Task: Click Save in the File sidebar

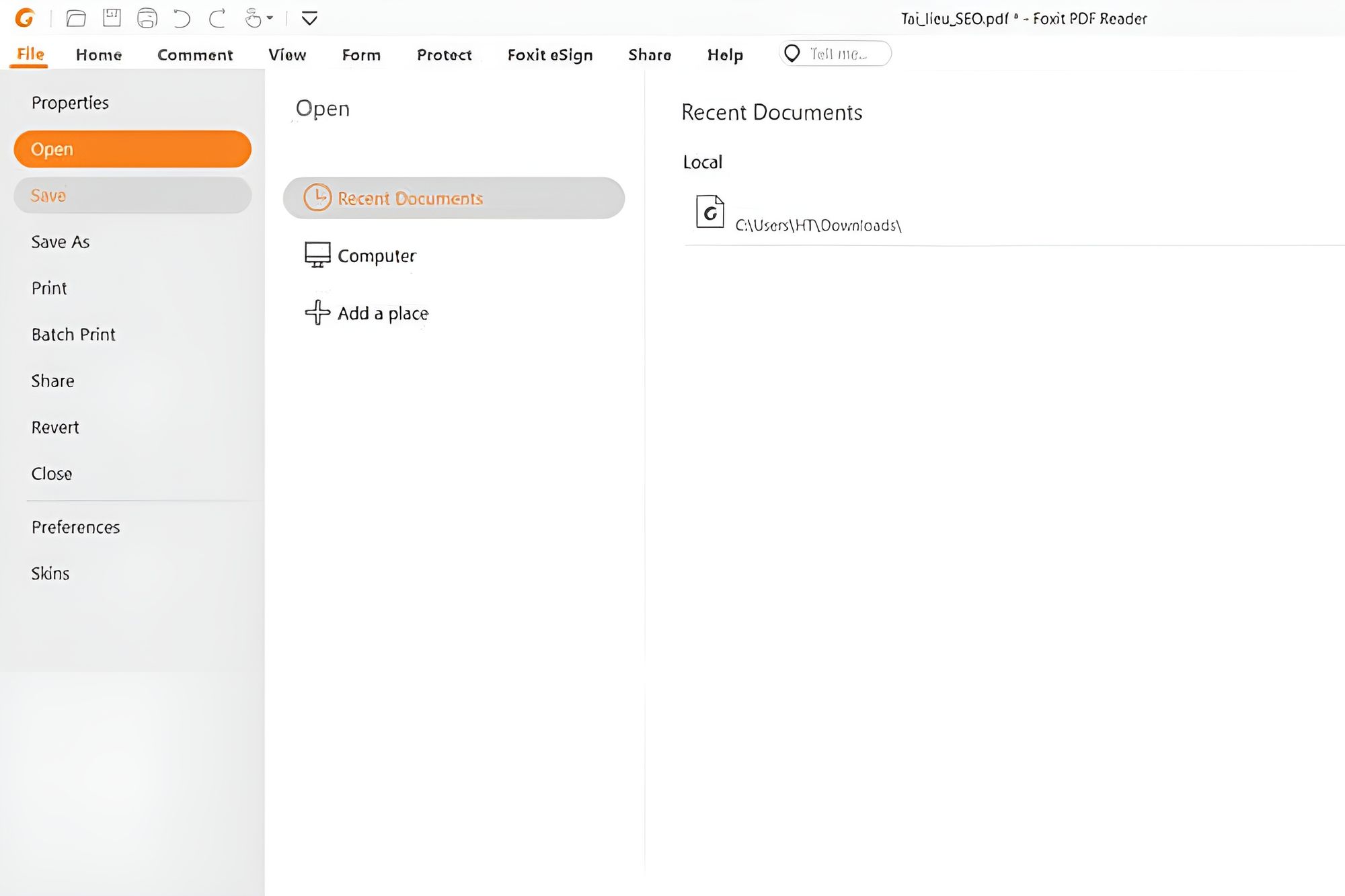Action: tap(132, 195)
